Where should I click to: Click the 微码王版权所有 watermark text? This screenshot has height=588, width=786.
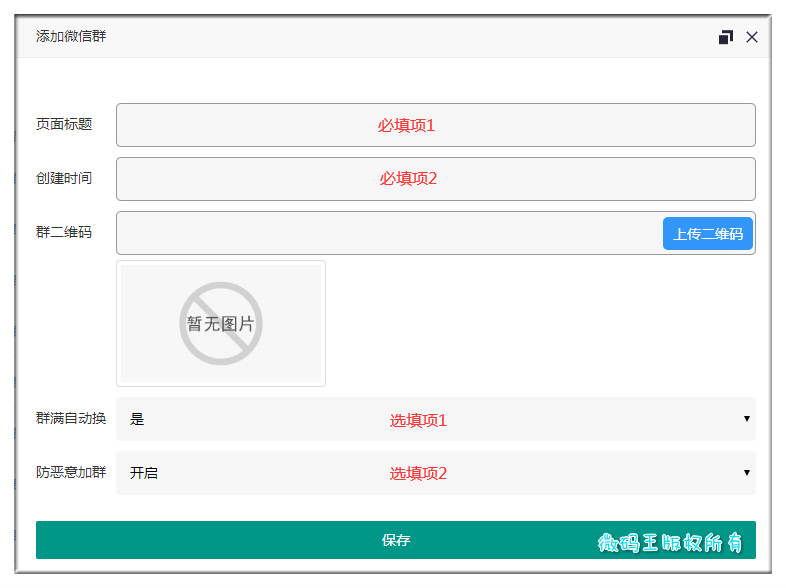pos(670,542)
